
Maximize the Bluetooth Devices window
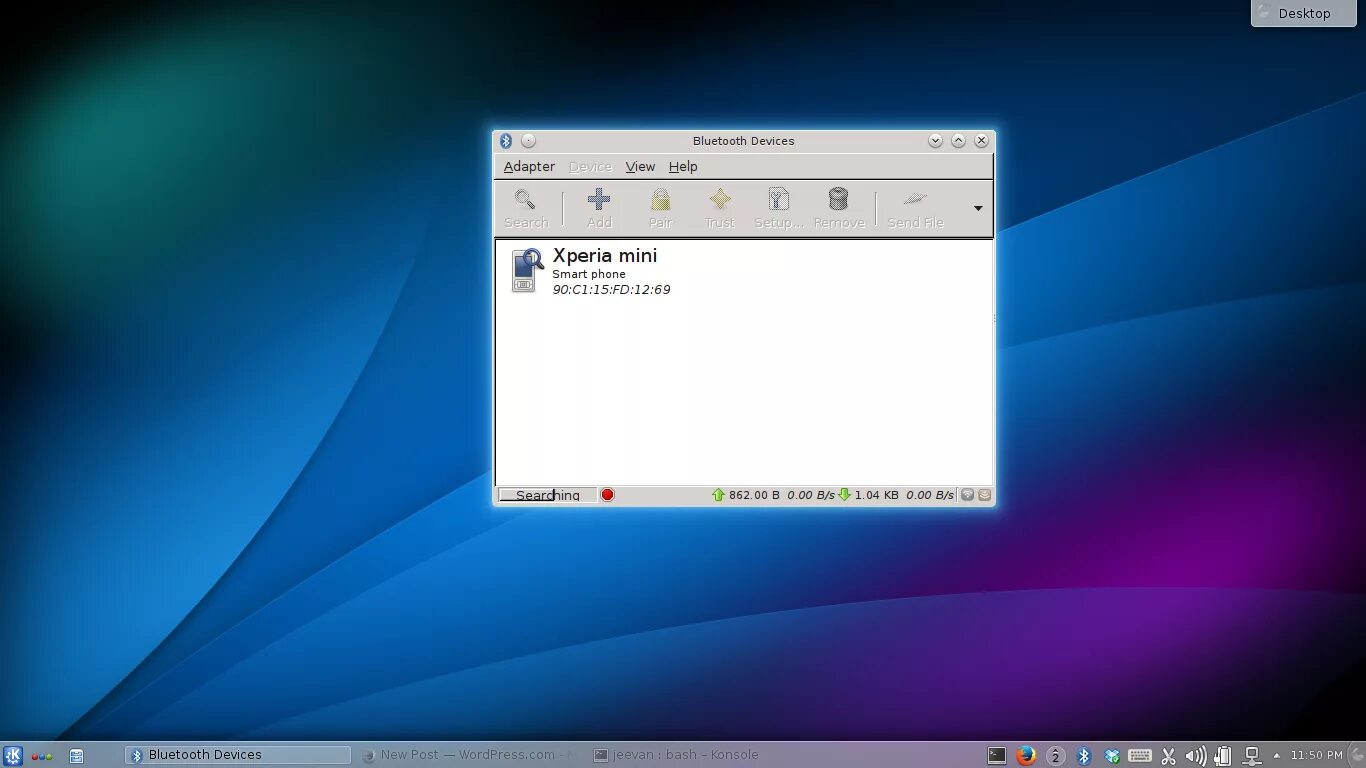[958, 141]
